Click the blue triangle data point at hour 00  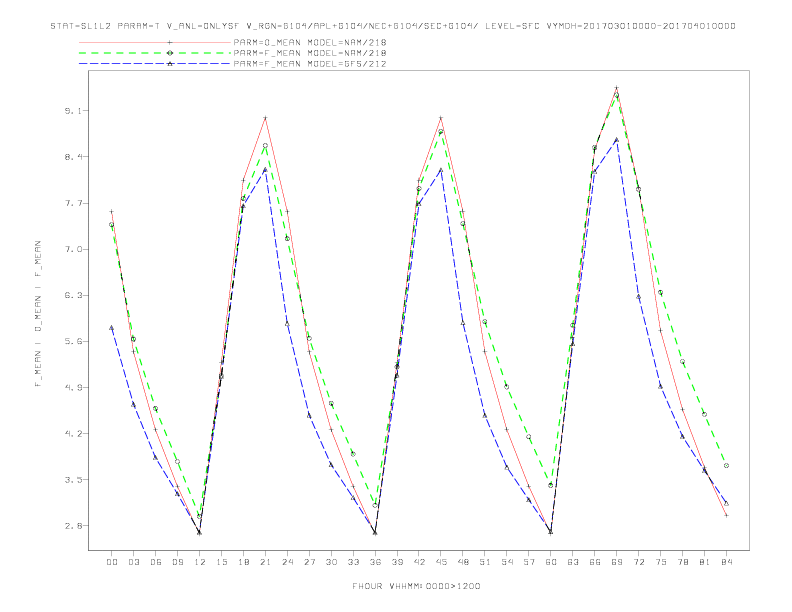point(112,328)
